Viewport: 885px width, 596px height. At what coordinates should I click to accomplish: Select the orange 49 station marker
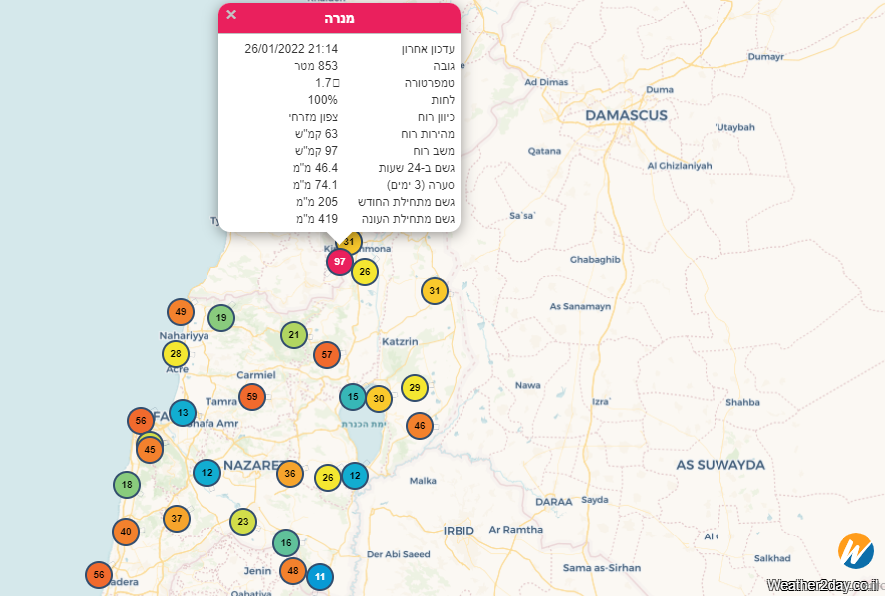tap(180, 312)
